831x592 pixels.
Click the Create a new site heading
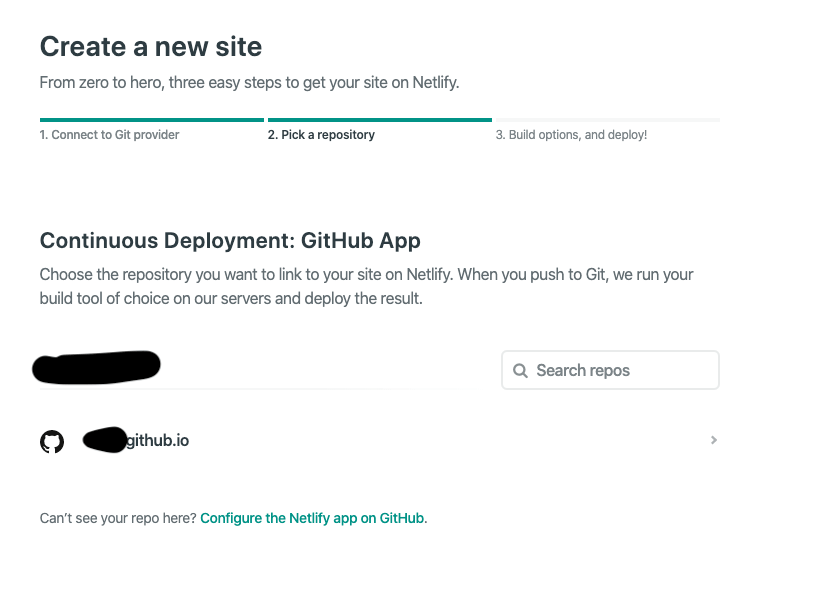coord(150,46)
